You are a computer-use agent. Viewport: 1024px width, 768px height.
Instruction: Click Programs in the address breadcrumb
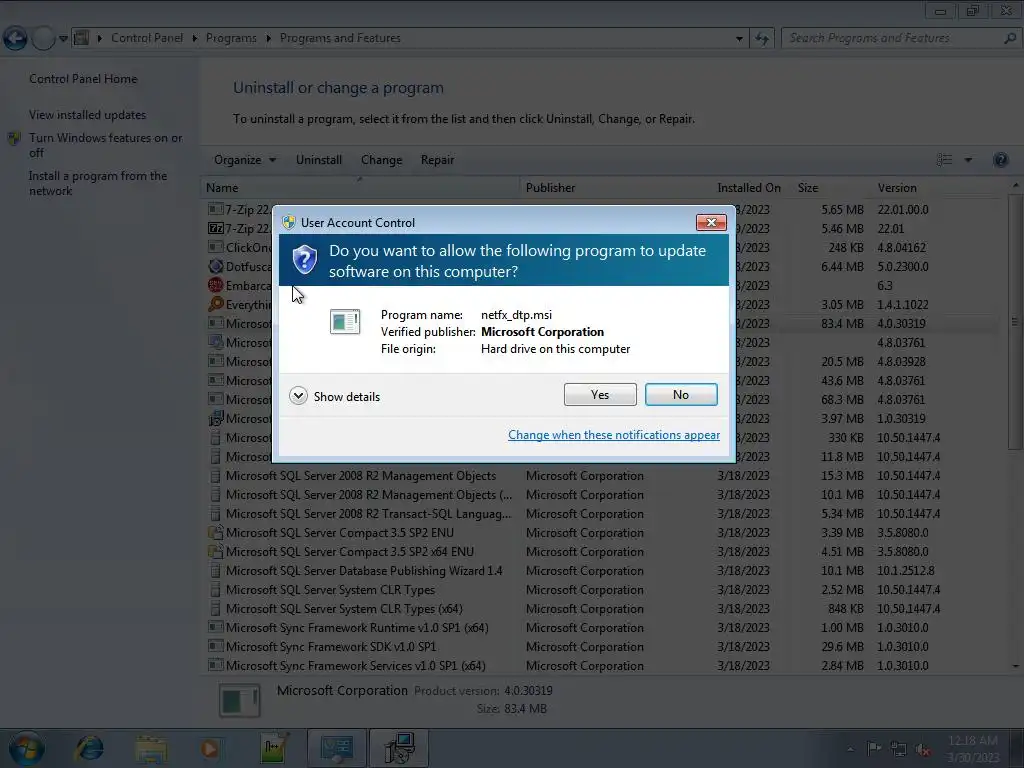tap(231, 38)
